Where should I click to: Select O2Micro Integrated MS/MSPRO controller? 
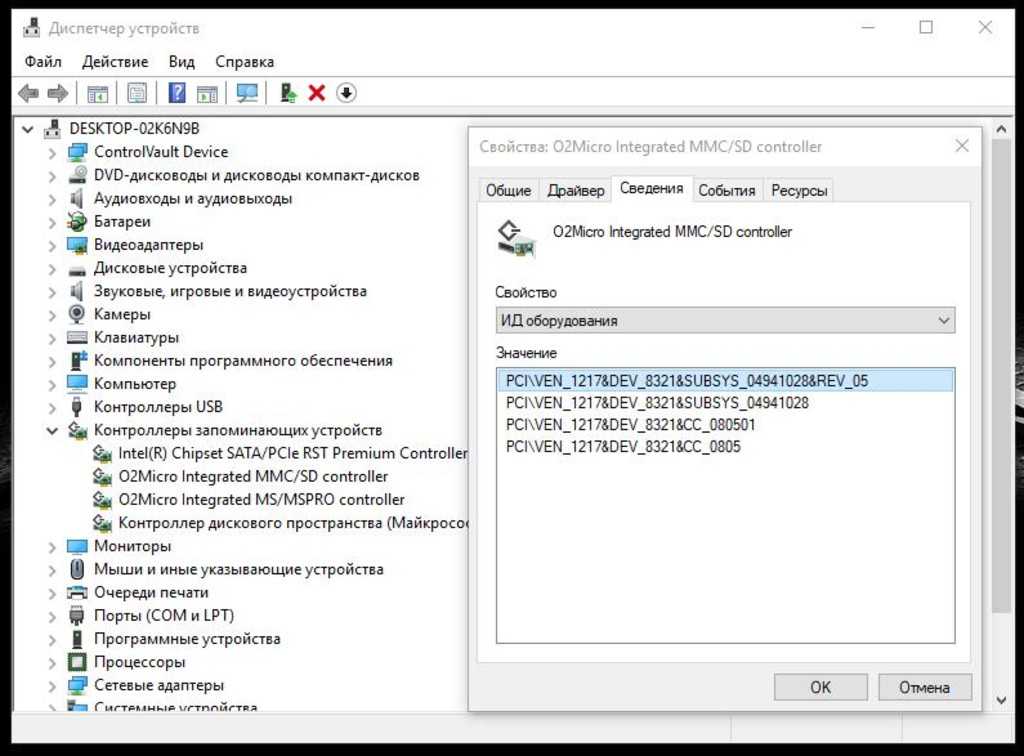click(x=261, y=500)
